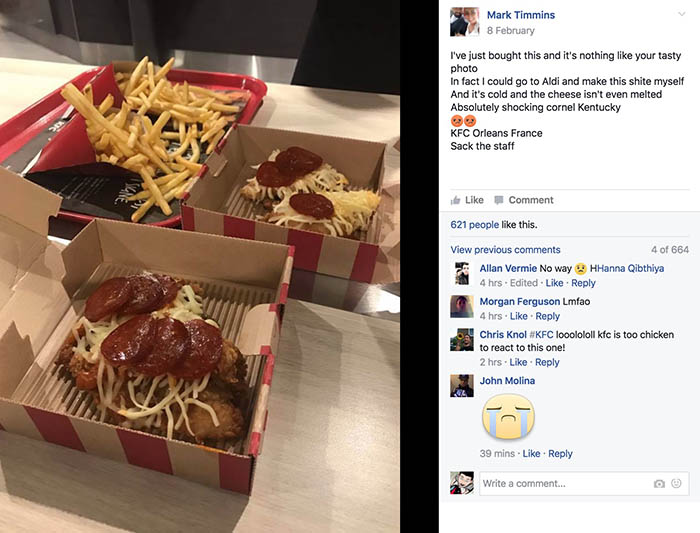Expand the post options chevron
This screenshot has height=533, width=700.
point(682,14)
